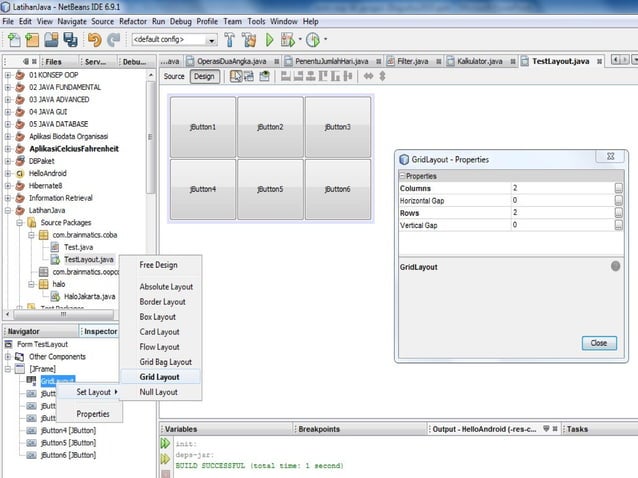Select HaloJakarta.java in the project tree
This screenshot has height=478, width=638.
(89, 296)
